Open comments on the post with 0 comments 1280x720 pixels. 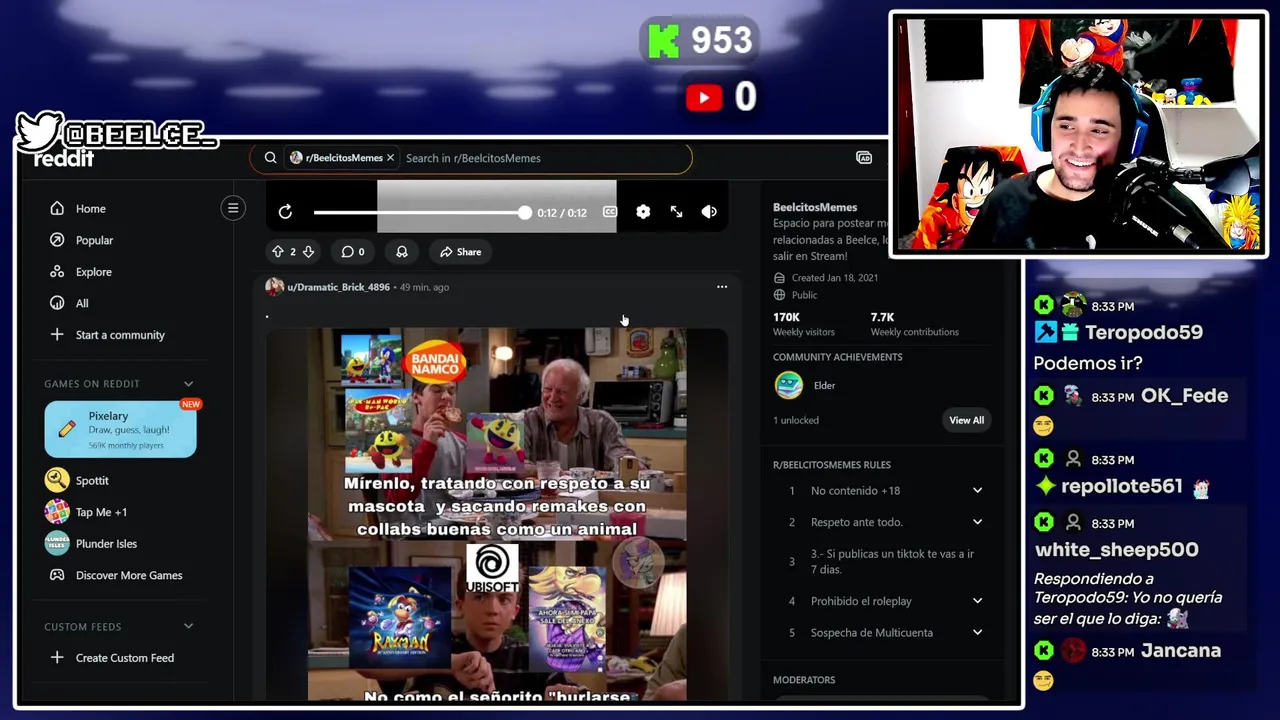pos(352,252)
